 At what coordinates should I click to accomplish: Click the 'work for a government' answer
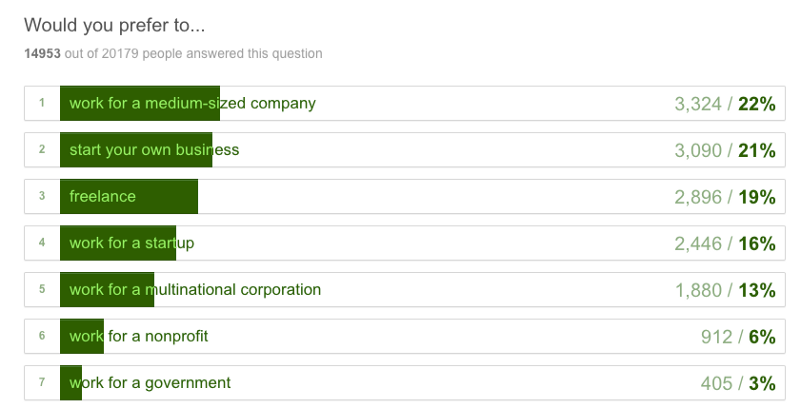click(x=150, y=382)
